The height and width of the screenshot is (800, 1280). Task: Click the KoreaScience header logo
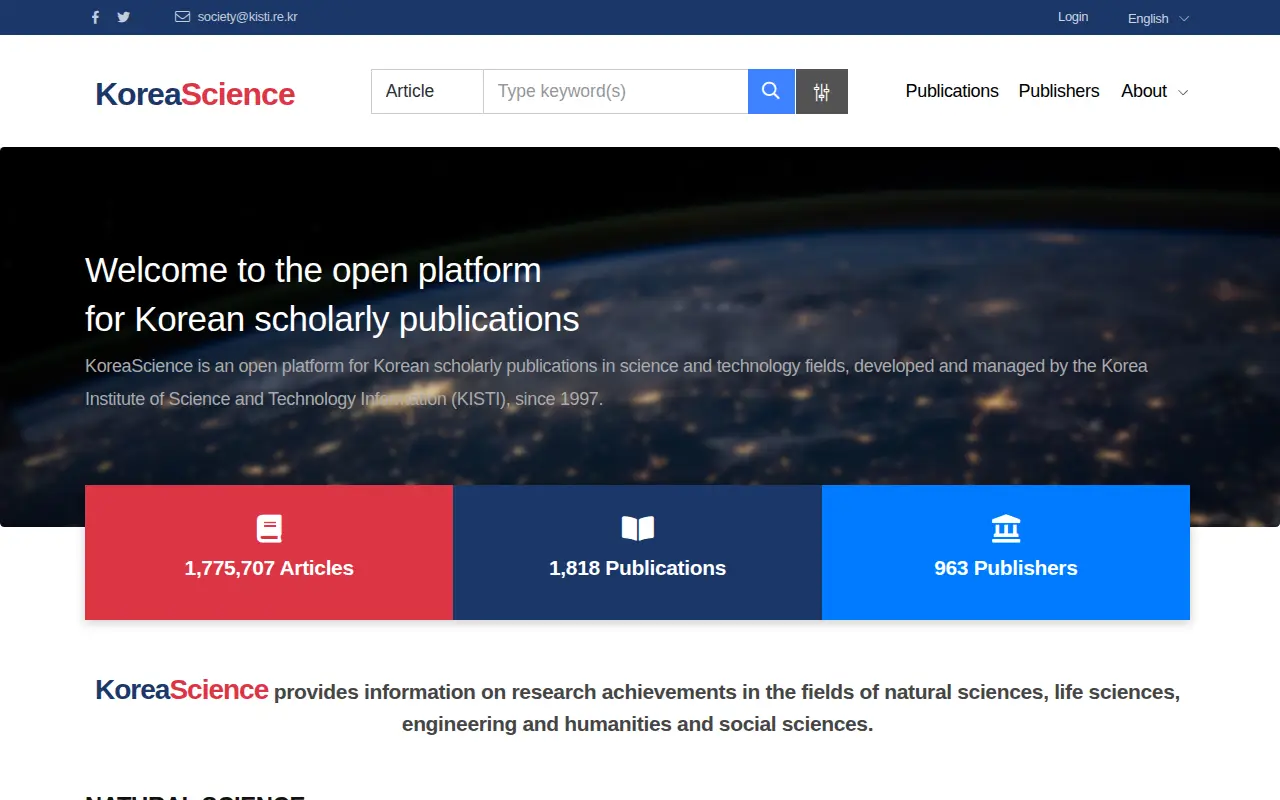pyautogui.click(x=195, y=94)
